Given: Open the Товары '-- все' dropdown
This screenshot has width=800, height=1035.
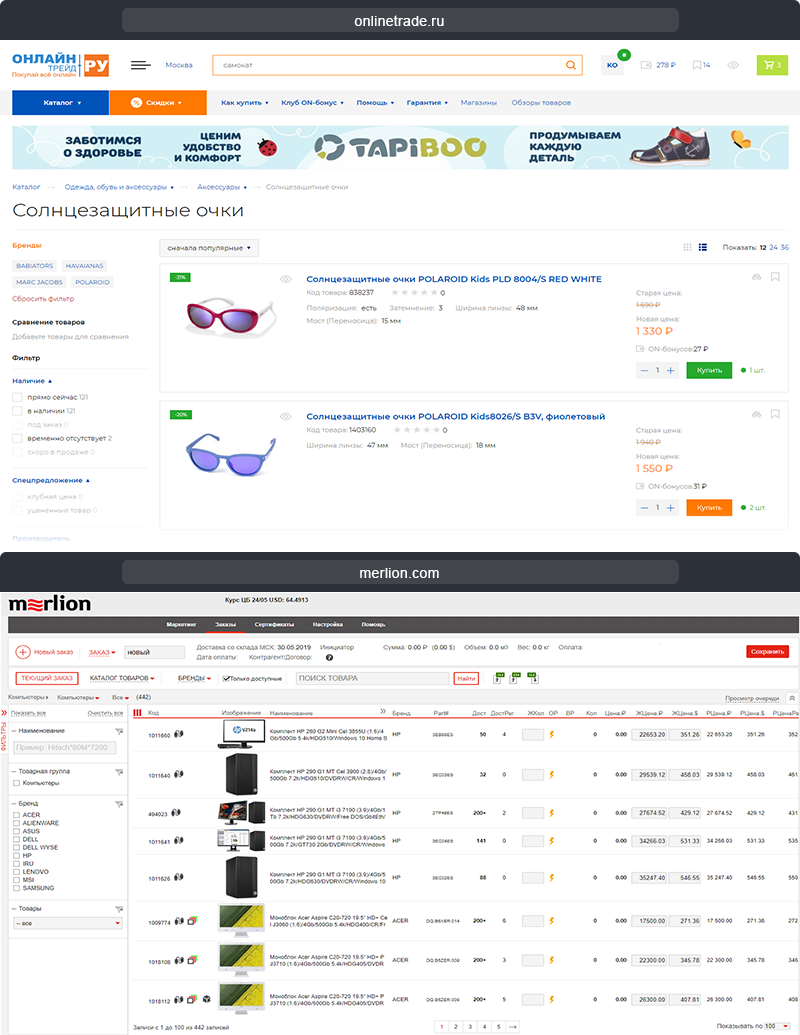Looking at the screenshot, I should coord(68,923).
